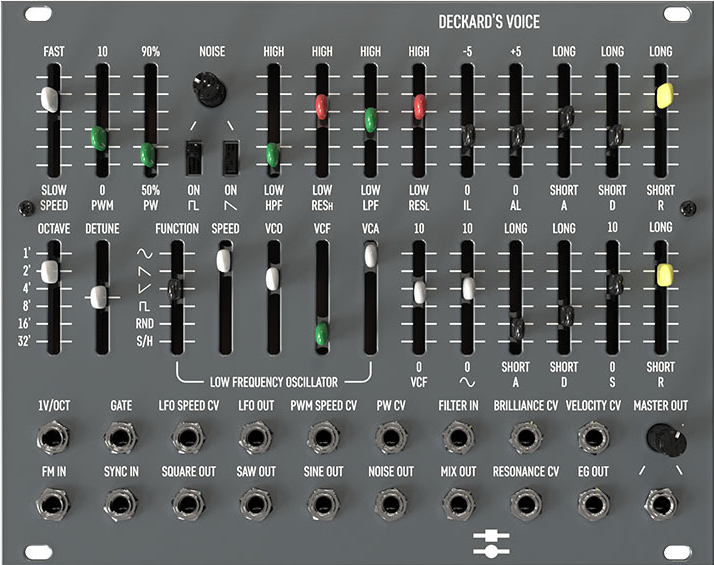Click the red RESL slider cap
714x565 pixels.
click(x=419, y=107)
